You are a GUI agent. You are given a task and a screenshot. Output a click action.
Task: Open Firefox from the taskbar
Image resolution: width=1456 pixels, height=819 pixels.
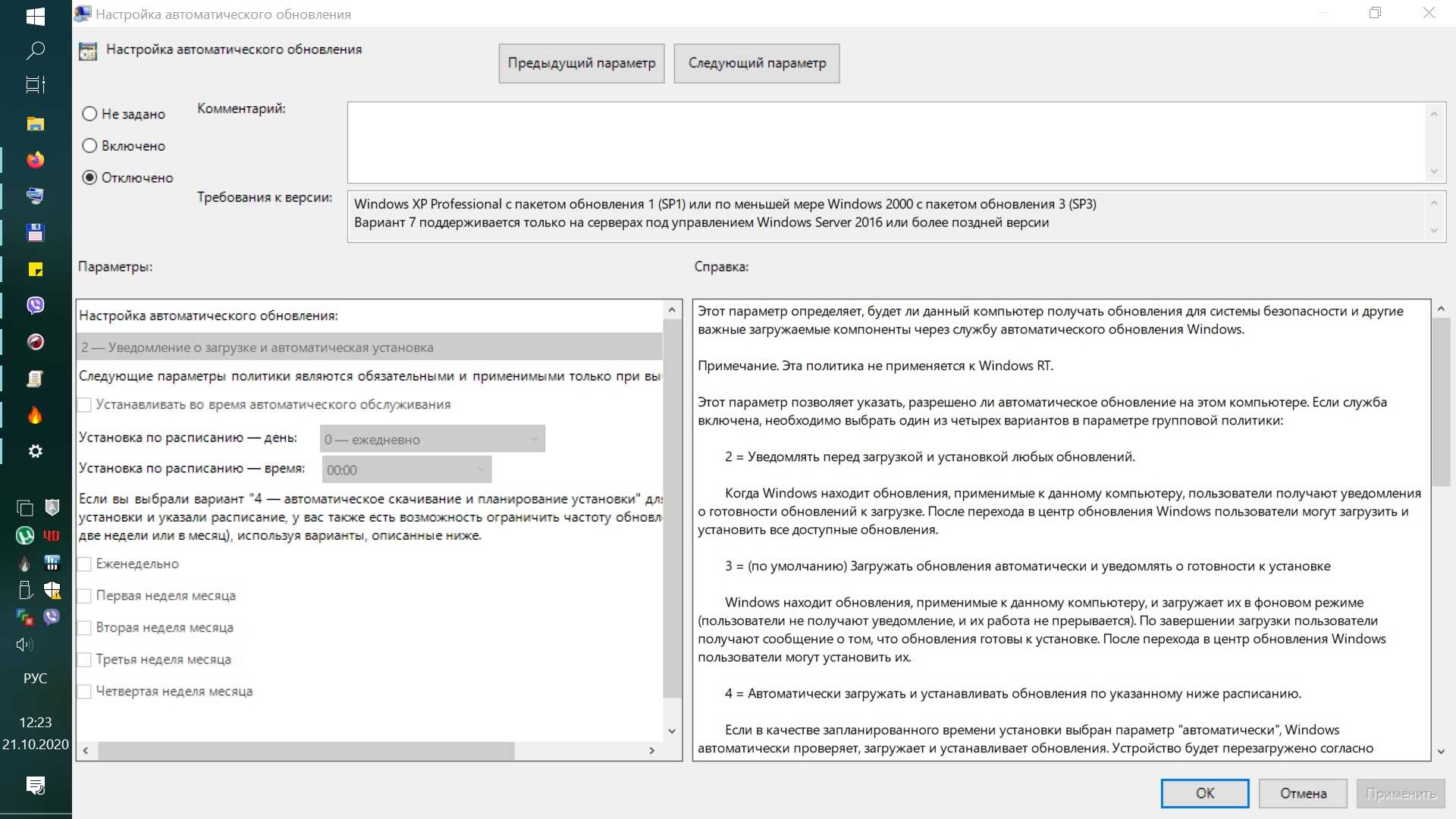coord(35,160)
